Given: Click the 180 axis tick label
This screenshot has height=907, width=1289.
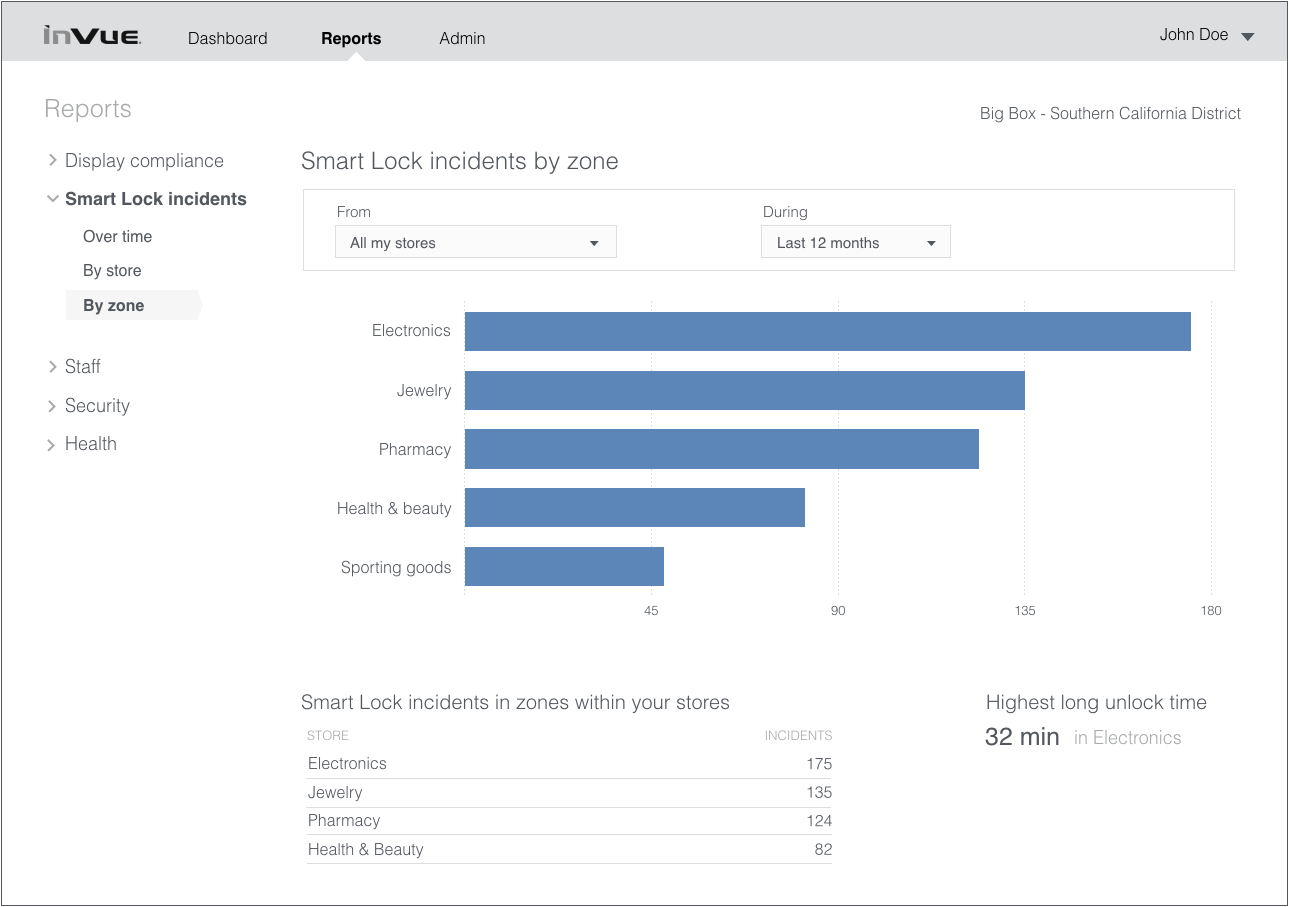Looking at the screenshot, I should pyautogui.click(x=1211, y=611).
